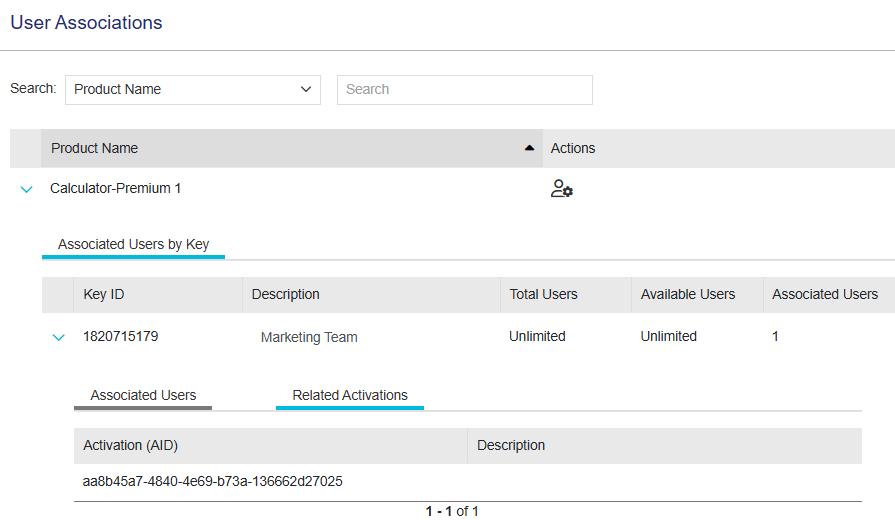Open the Associated Users by Key tab
This screenshot has width=895, height=520.
click(133, 244)
